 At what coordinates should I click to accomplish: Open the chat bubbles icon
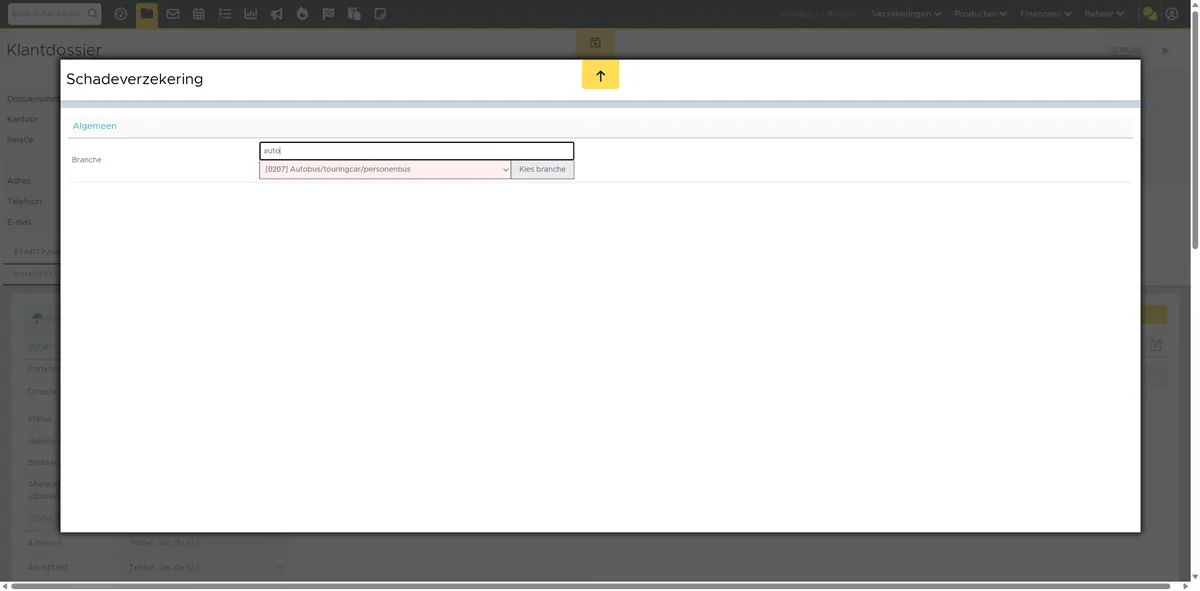1149,14
